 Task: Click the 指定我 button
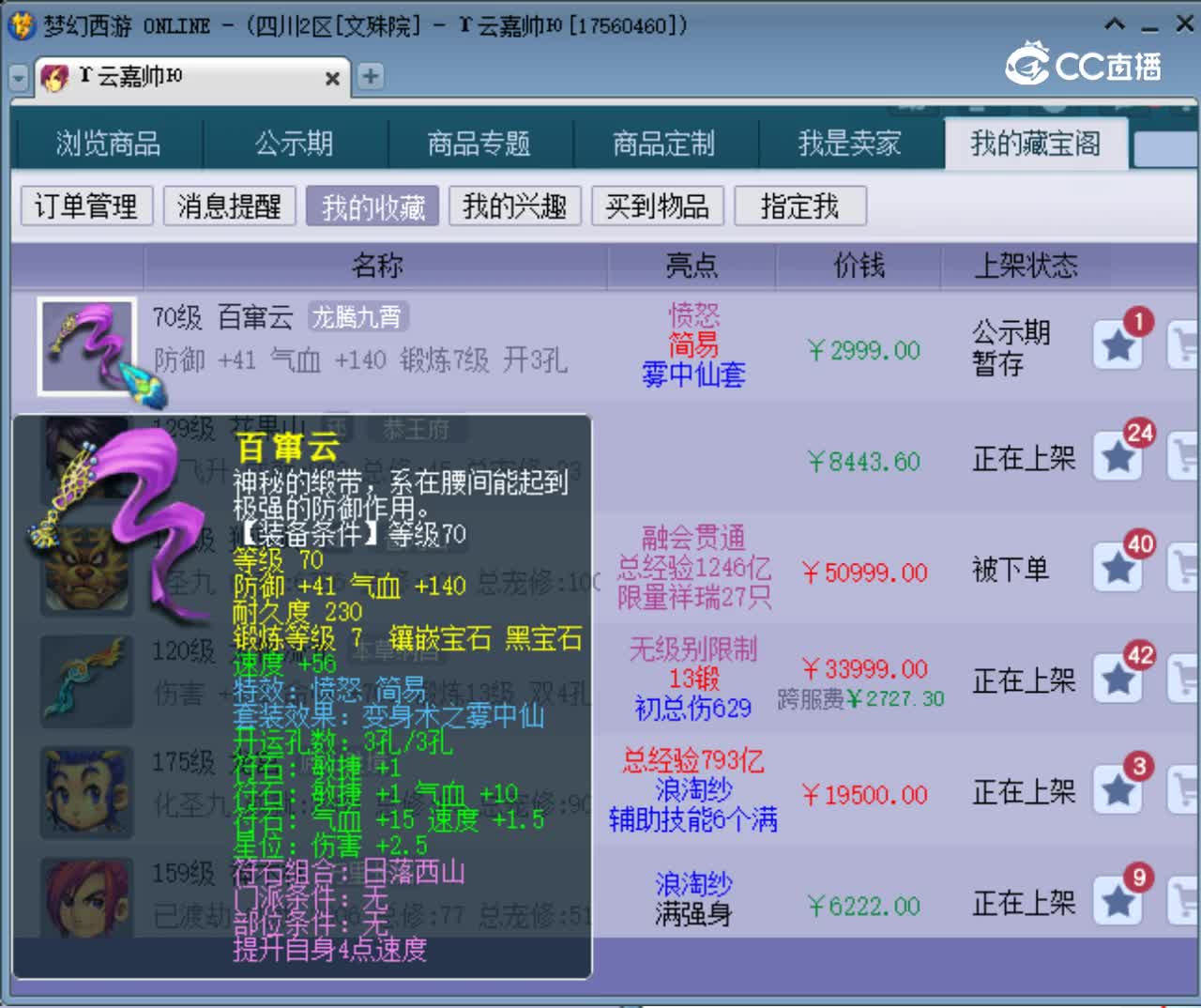(x=800, y=206)
